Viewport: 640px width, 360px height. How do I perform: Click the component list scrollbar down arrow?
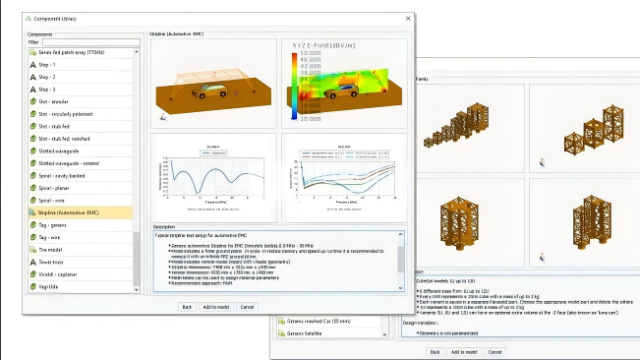pos(136,289)
